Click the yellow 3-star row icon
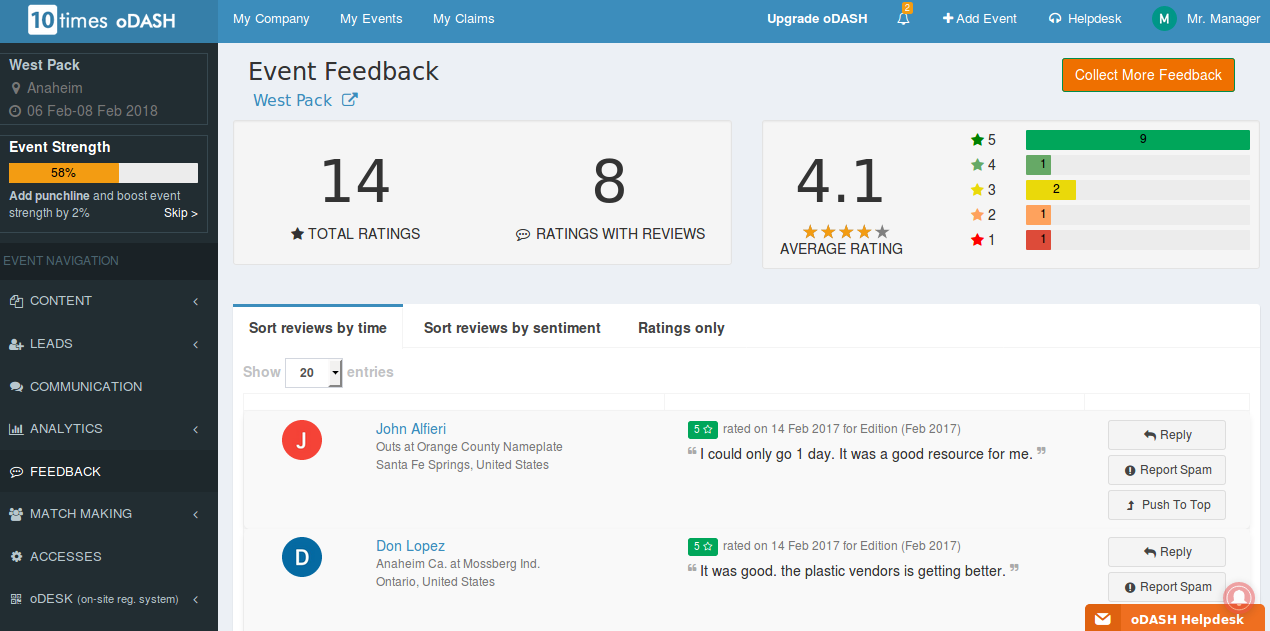Screen dimensions: 1270x631 coord(977,190)
